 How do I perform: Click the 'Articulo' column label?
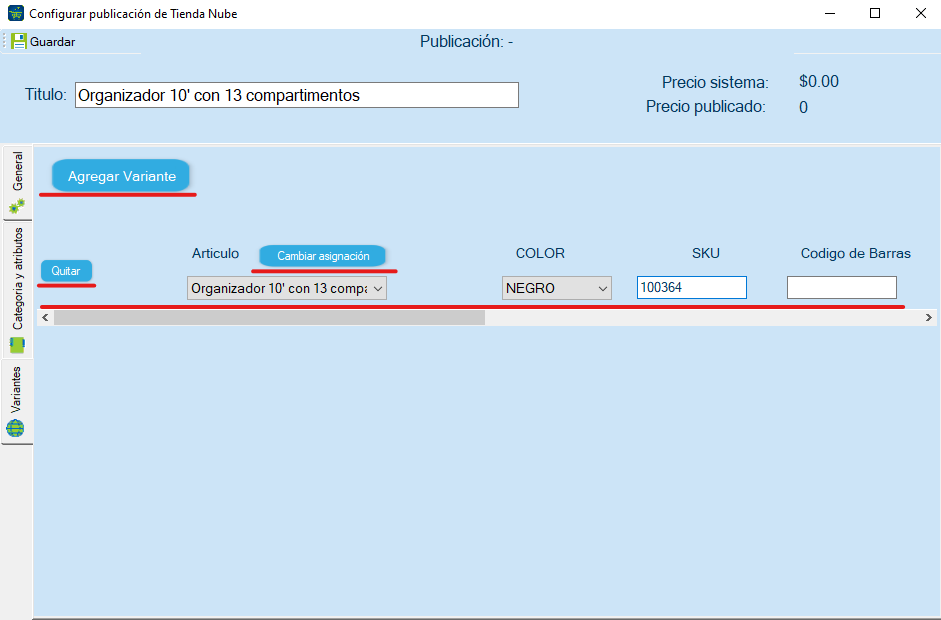(215, 253)
